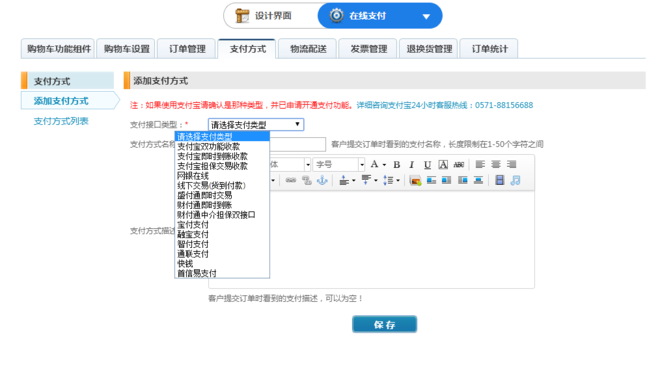Click second image float layout icon
660x376 pixels.
tap(447, 180)
